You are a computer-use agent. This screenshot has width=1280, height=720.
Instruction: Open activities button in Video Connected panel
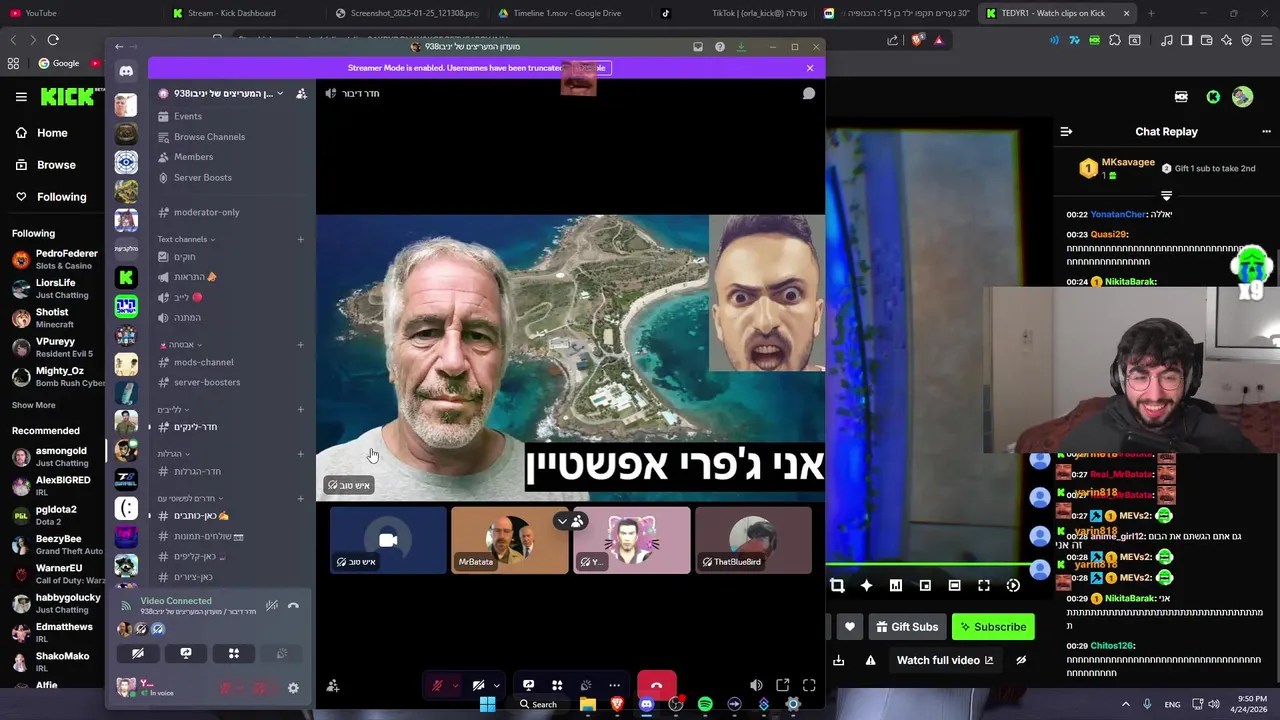coord(234,653)
